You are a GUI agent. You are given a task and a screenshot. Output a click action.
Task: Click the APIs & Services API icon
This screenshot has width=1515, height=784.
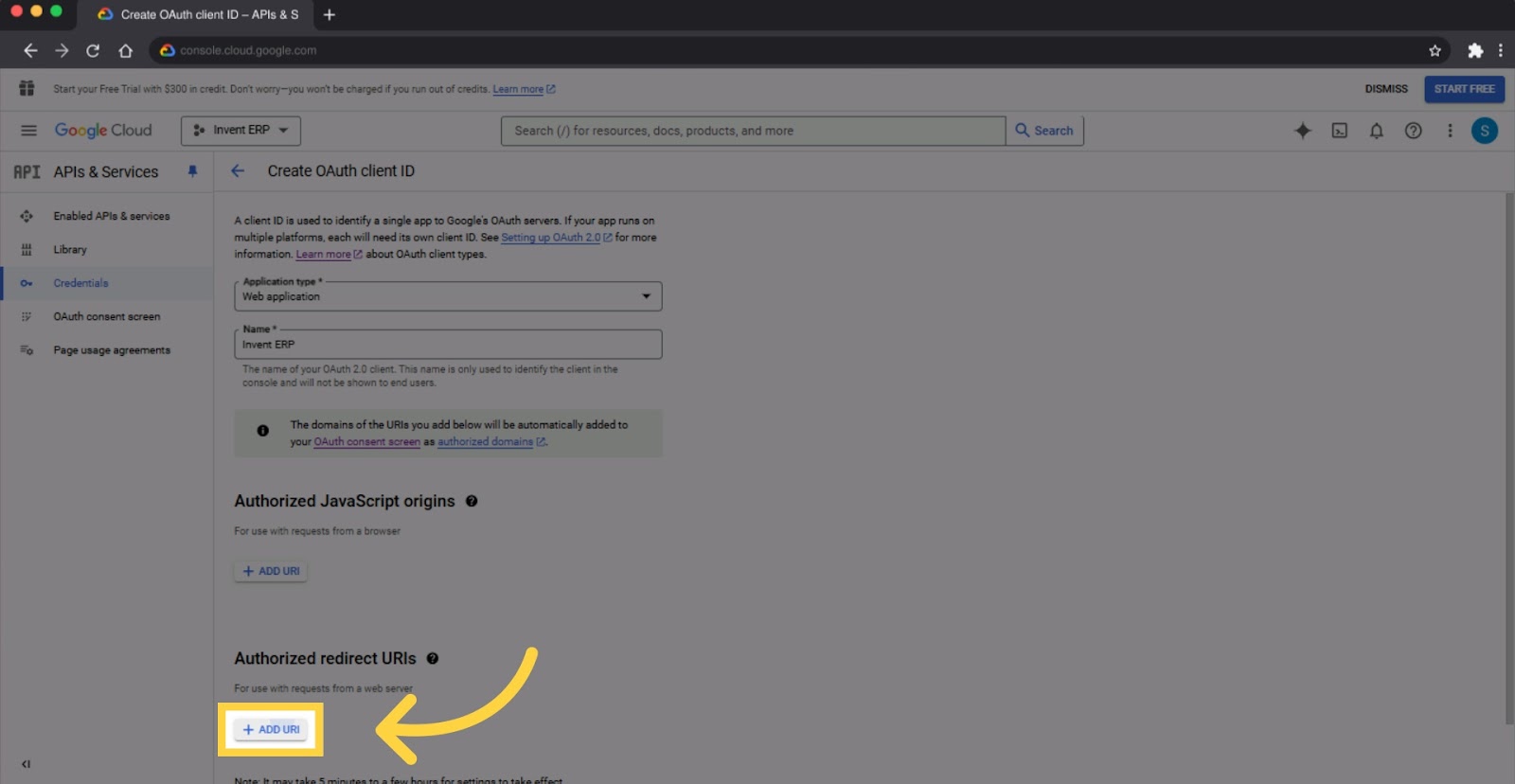click(27, 171)
